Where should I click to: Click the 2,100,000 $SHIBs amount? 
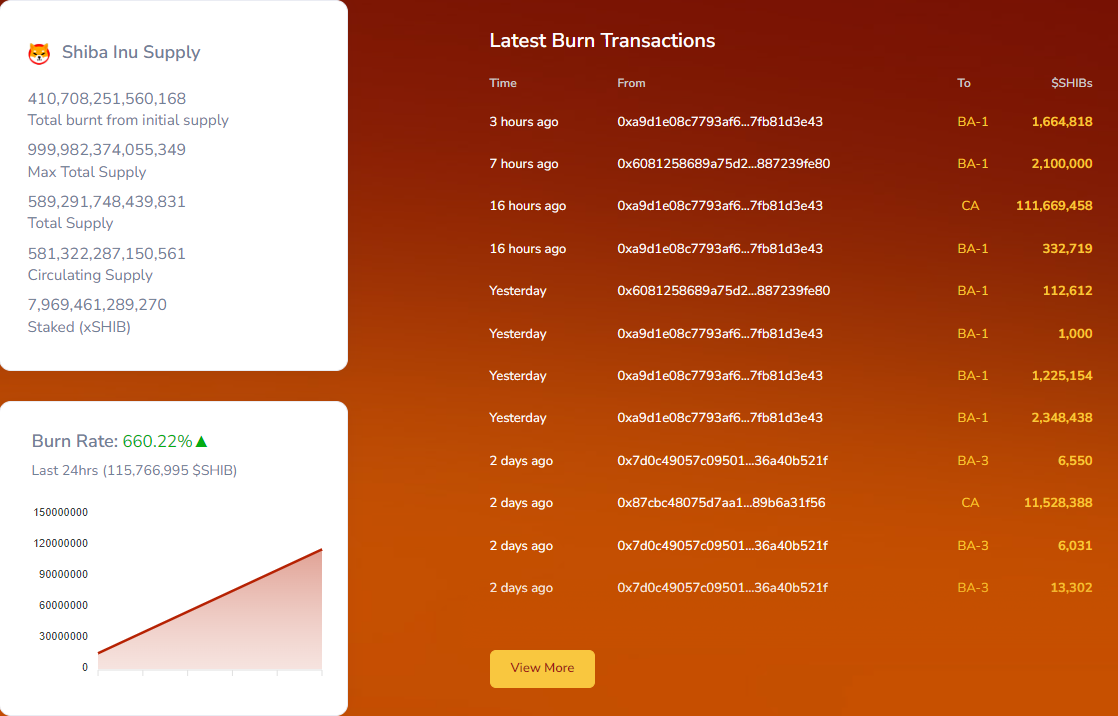tap(1062, 164)
